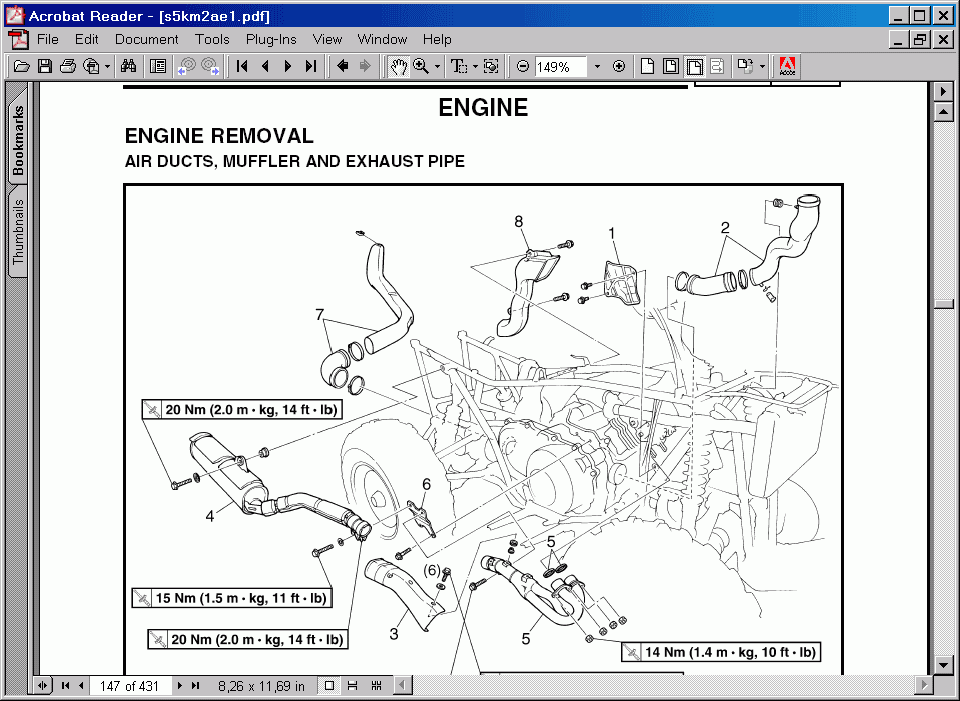Switch to Continuous Facing layout

(x=377, y=686)
